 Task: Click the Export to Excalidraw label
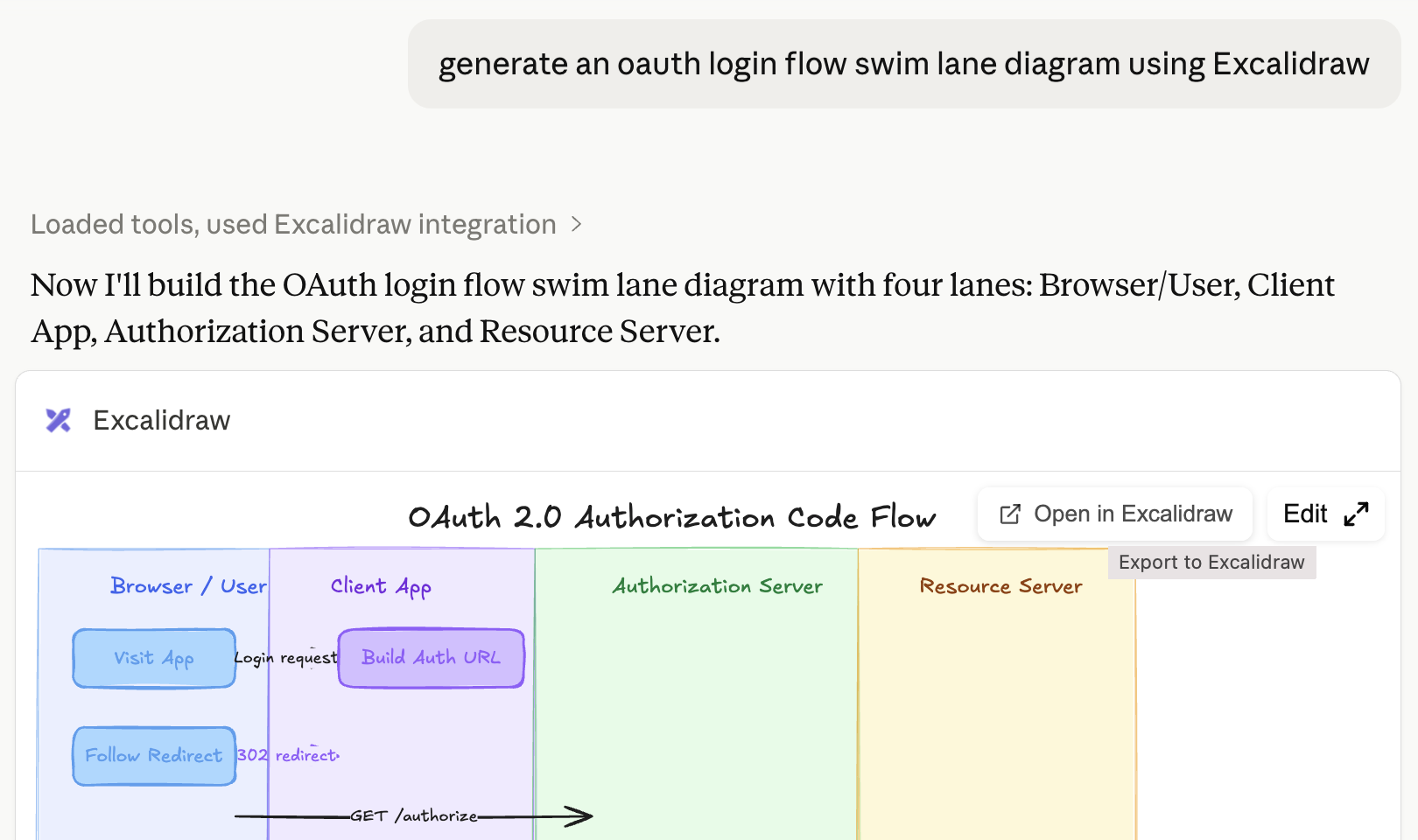1211,562
